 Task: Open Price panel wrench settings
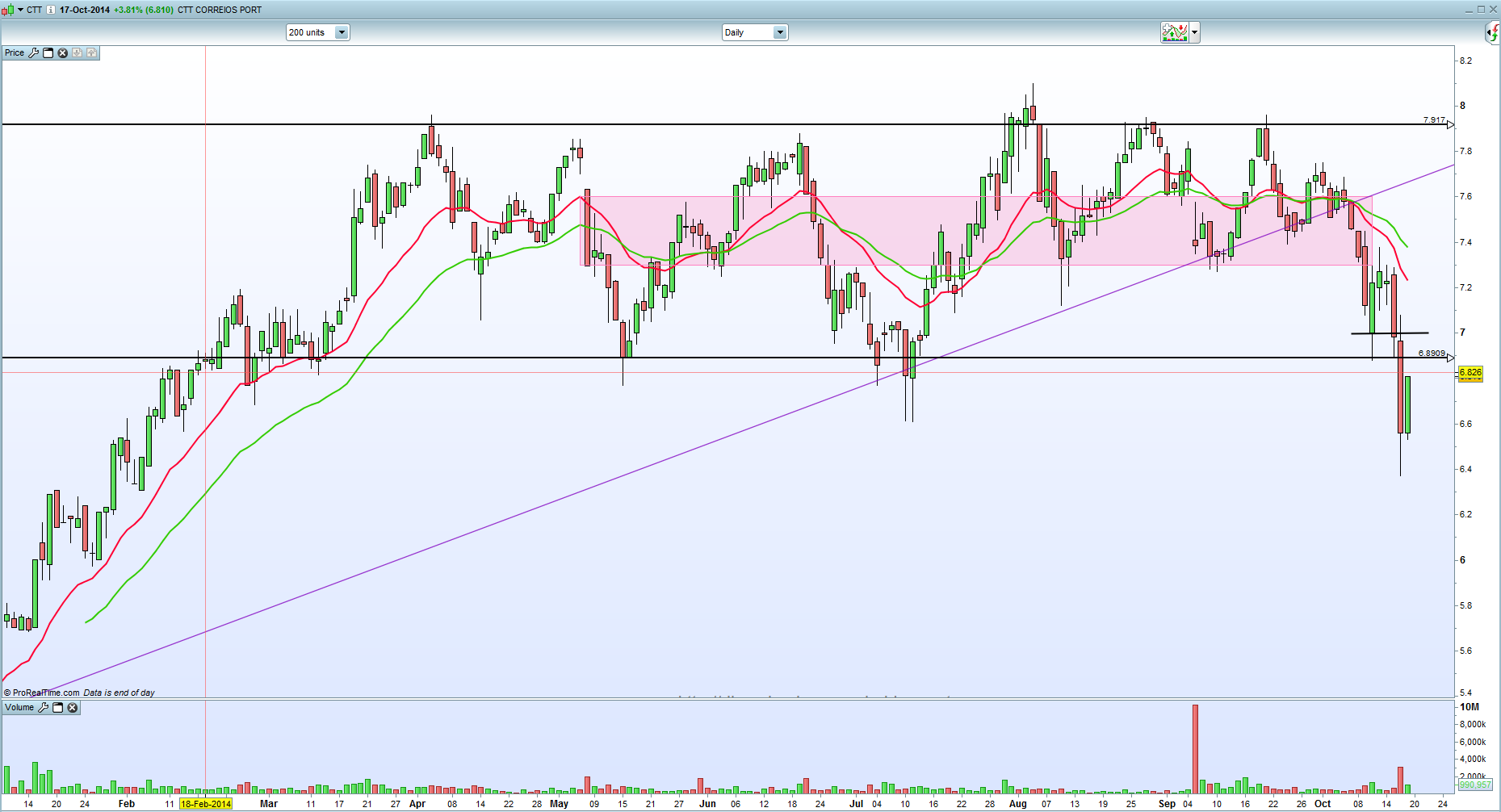point(34,52)
